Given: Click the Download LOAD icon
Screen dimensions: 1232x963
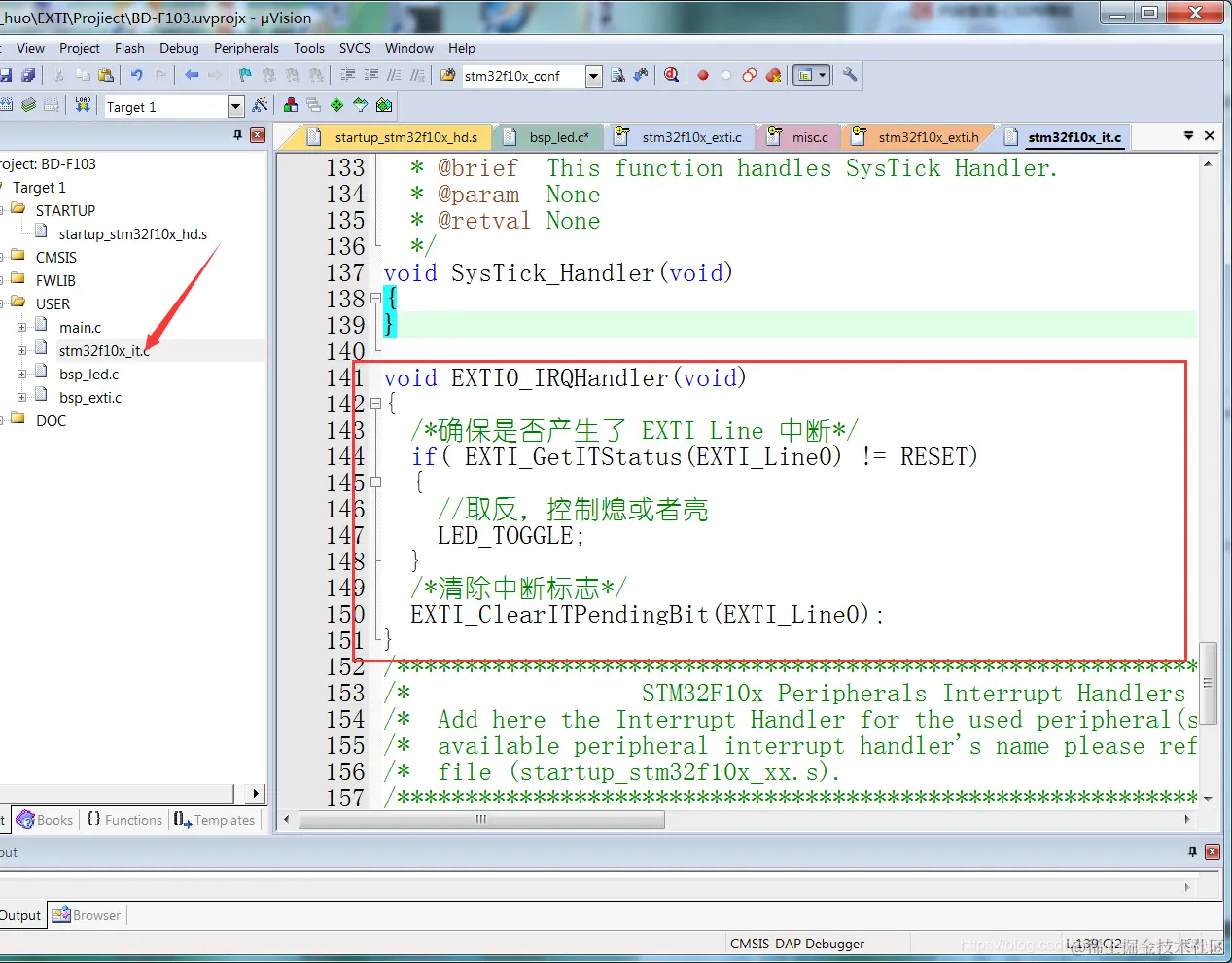Looking at the screenshot, I should [83, 105].
